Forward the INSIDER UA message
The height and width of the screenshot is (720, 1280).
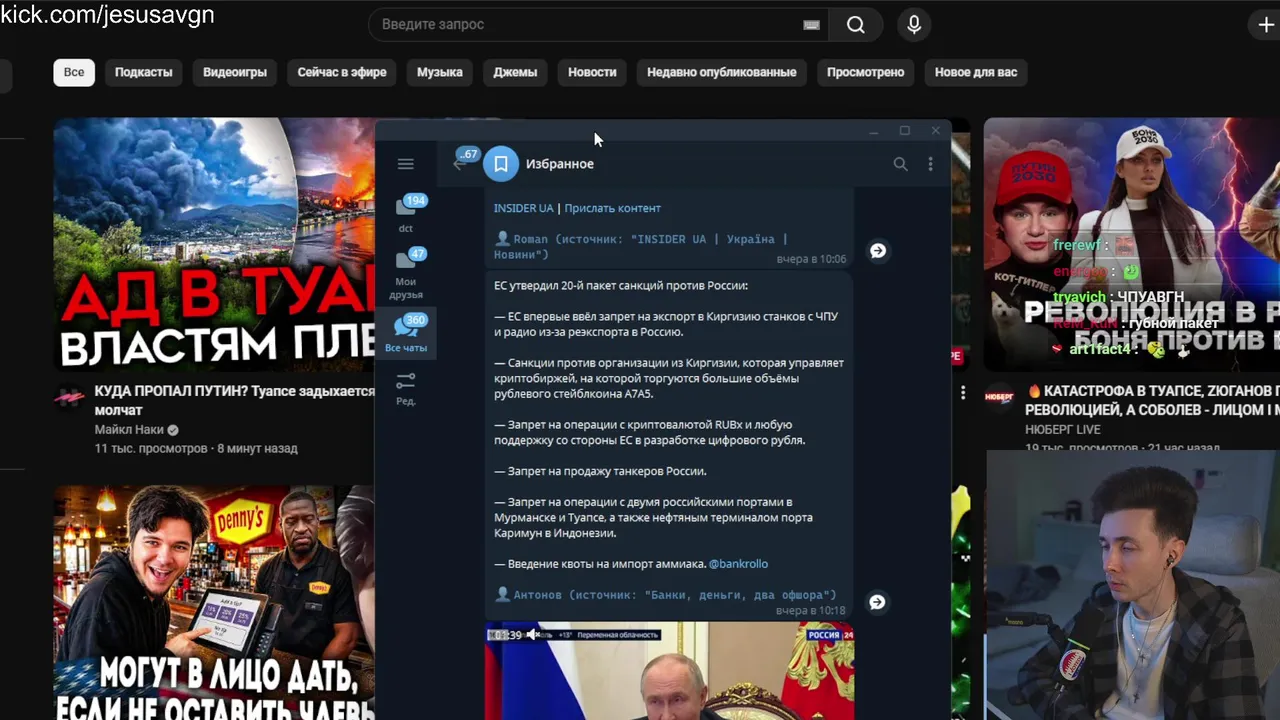[x=878, y=251]
